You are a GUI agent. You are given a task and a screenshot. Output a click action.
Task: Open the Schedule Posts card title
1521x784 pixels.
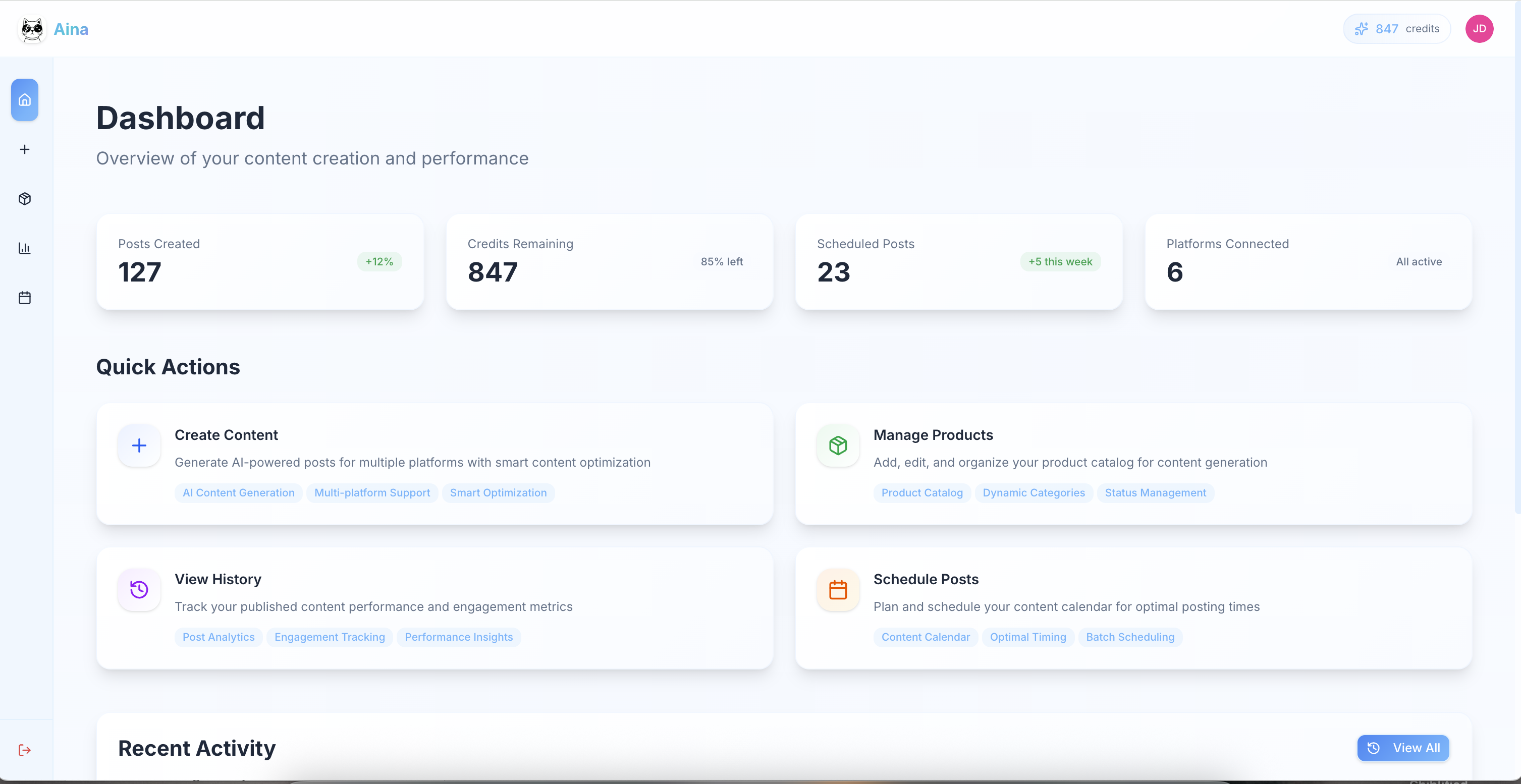click(x=925, y=579)
